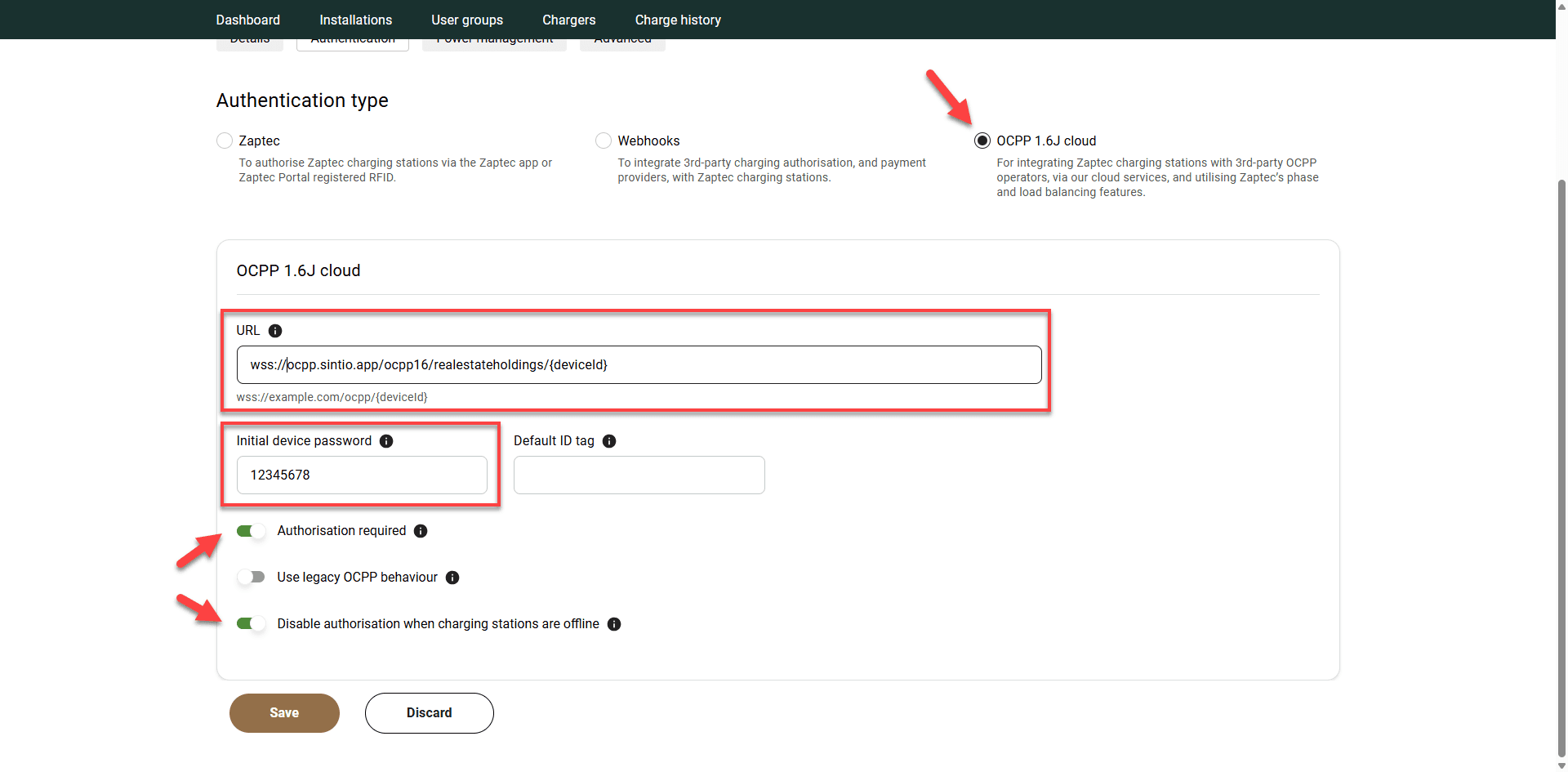Select the Webhooks authentication option
This screenshot has height=772, width=1568.
[604, 141]
